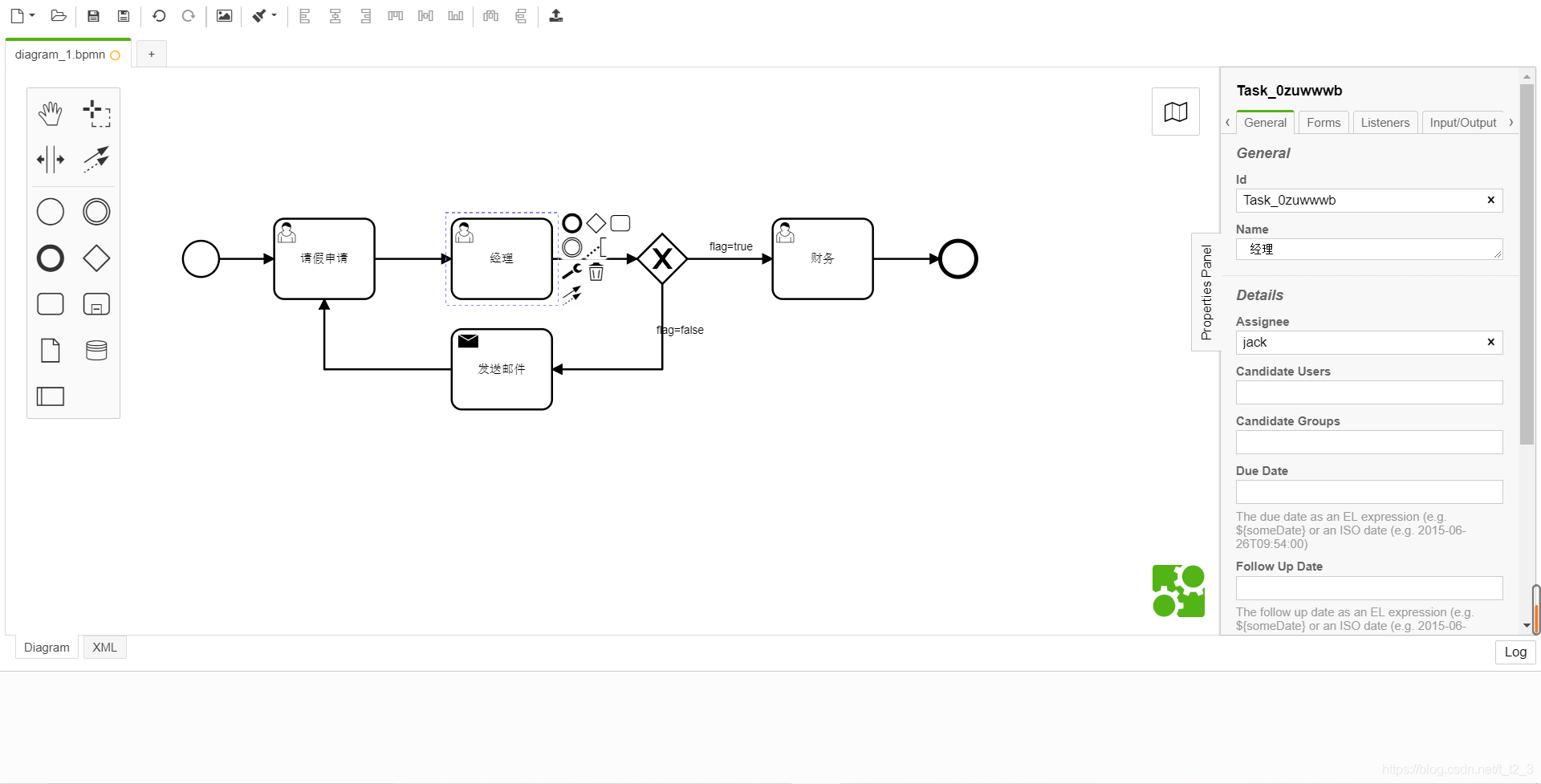The width and height of the screenshot is (1541, 784).
Task: Click the Name text field
Action: pyautogui.click(x=1369, y=250)
